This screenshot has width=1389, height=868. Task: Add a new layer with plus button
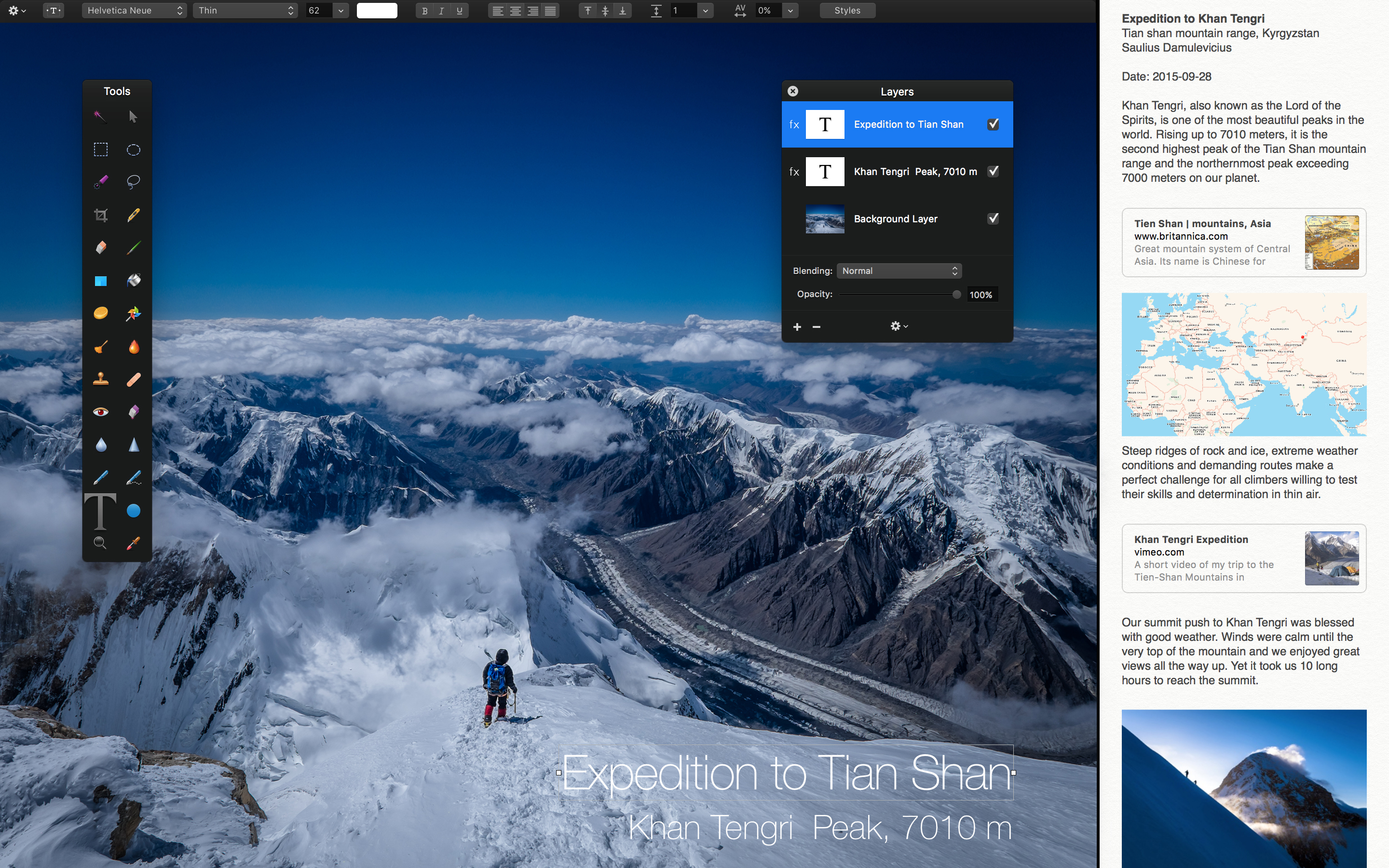[797, 326]
